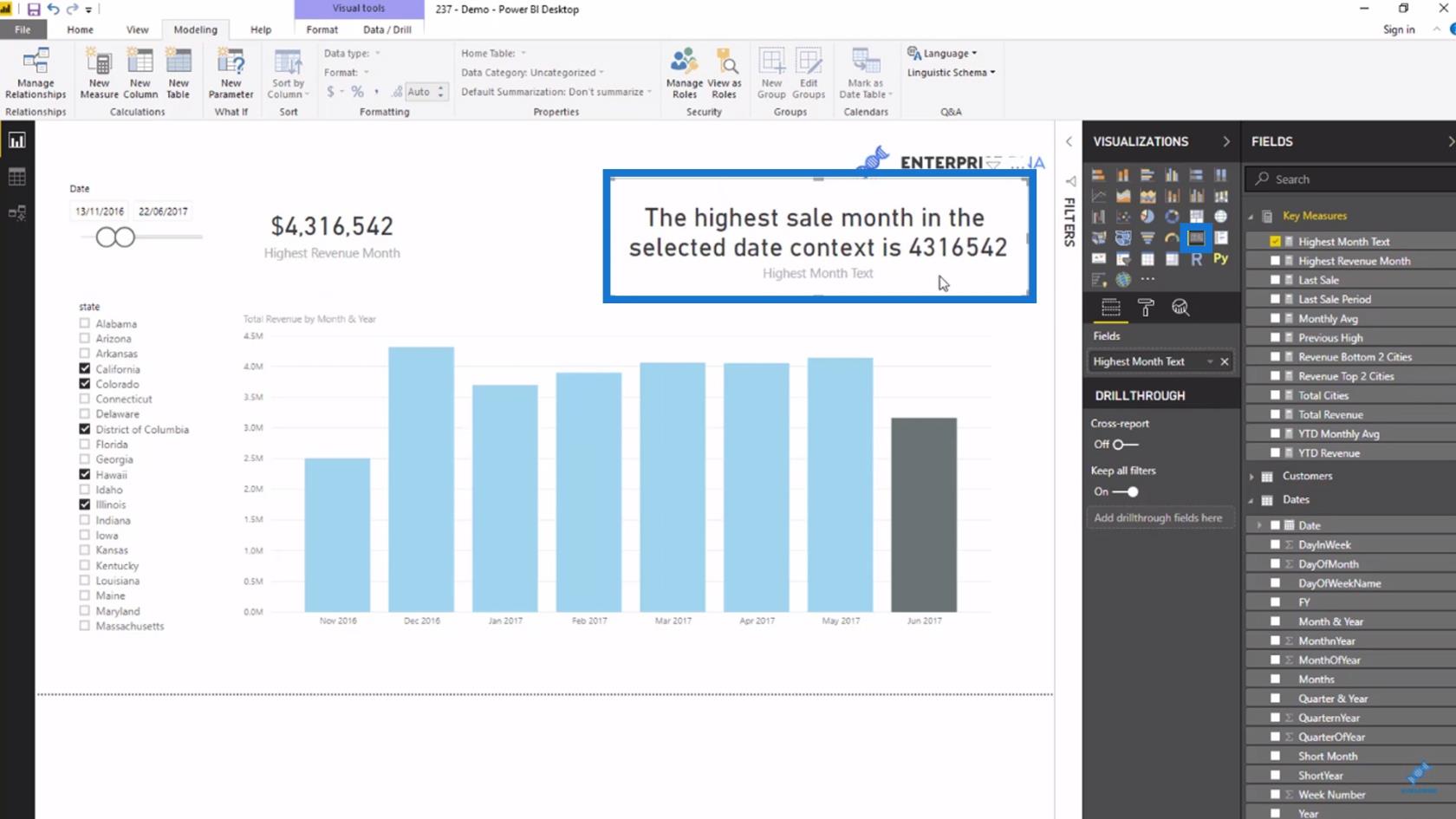
Task: Check the Alabama state checkbox
Action: pyautogui.click(x=85, y=323)
